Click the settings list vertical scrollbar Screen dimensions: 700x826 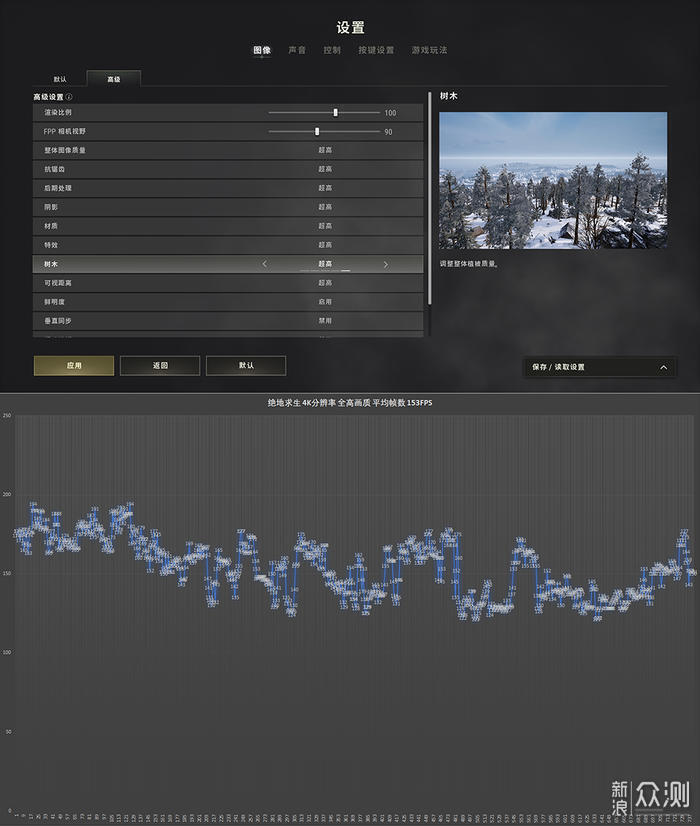pos(430,198)
